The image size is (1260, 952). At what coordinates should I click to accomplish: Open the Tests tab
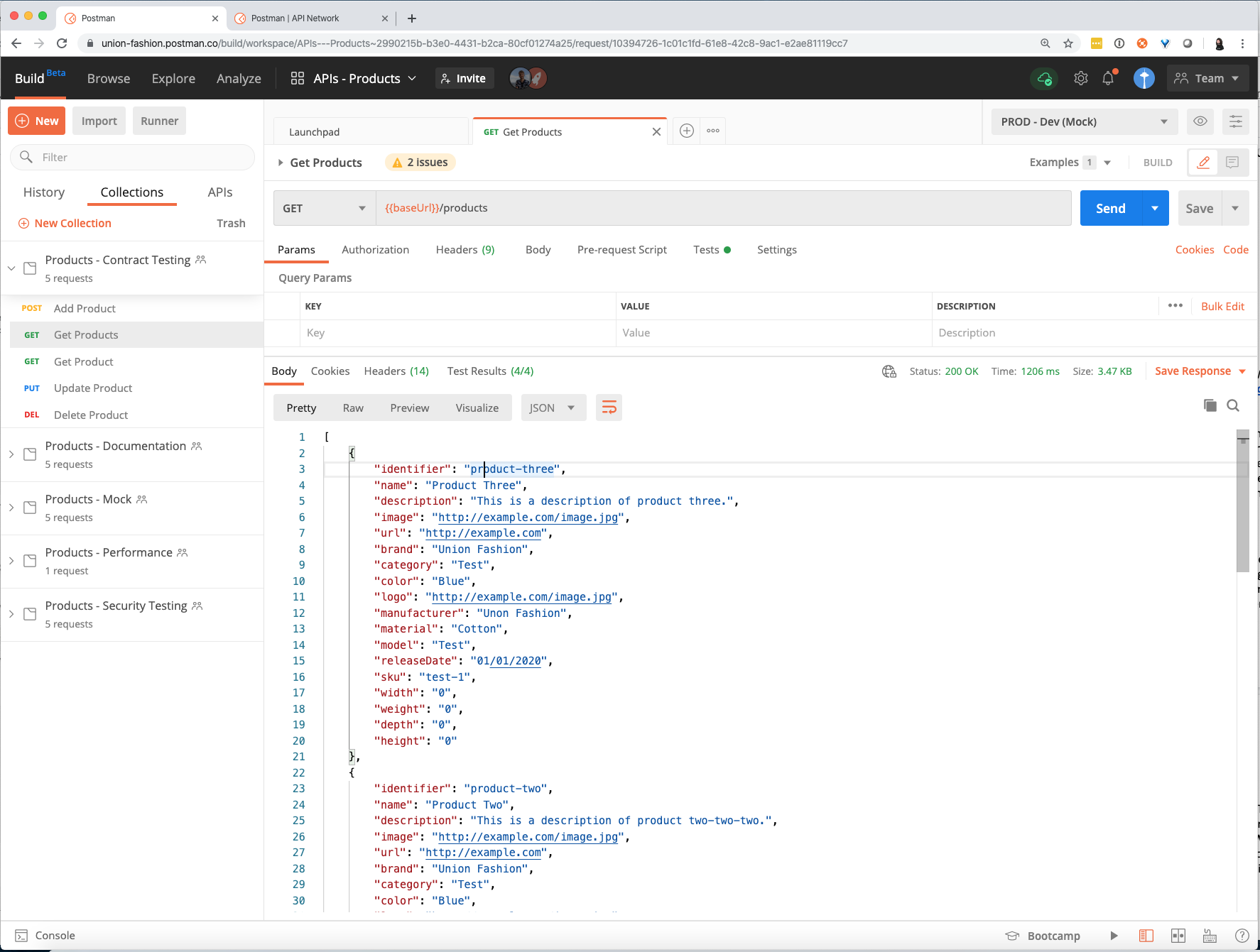coord(712,250)
